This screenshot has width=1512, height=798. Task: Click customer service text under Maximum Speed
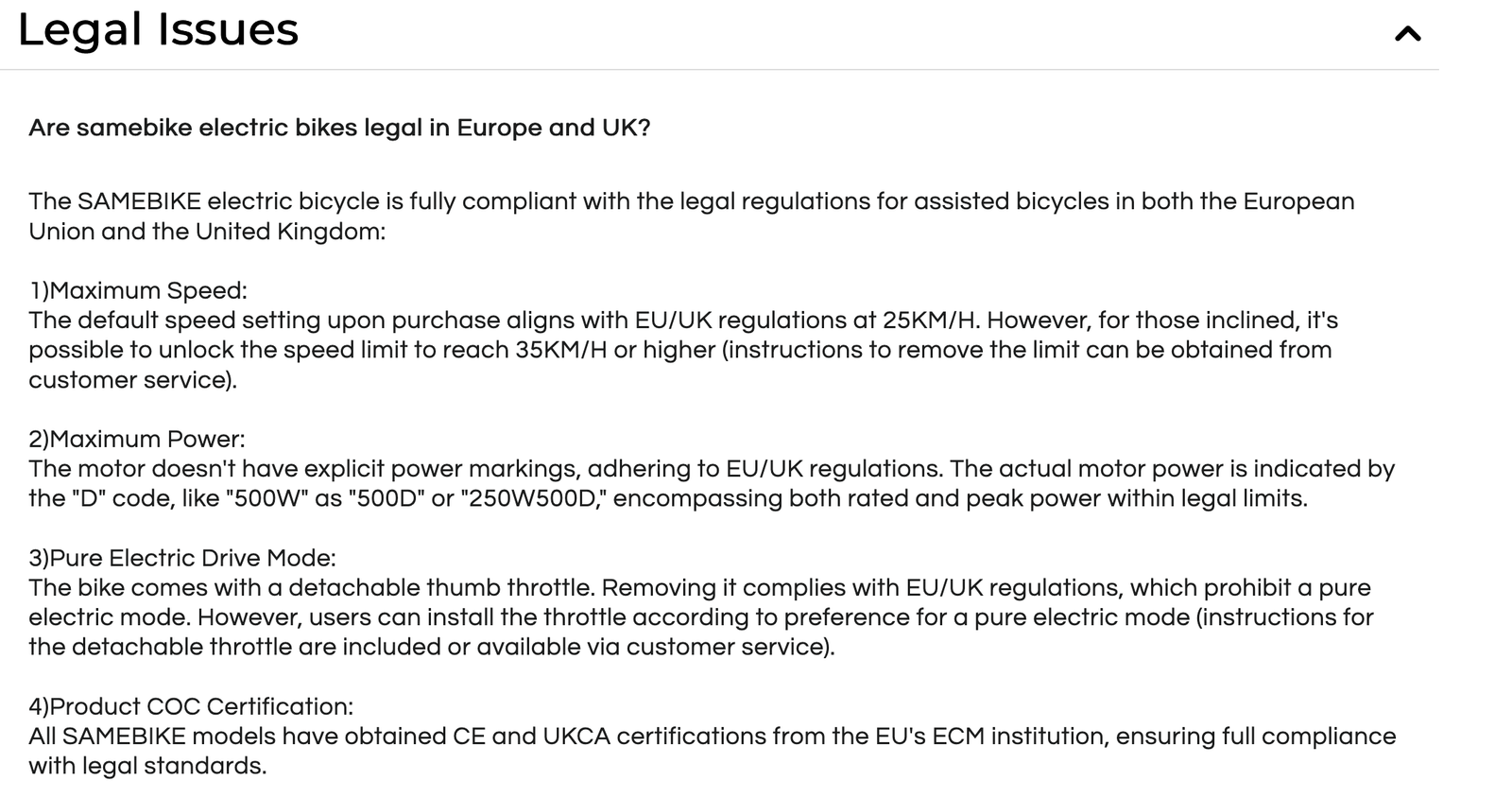[x=129, y=380]
